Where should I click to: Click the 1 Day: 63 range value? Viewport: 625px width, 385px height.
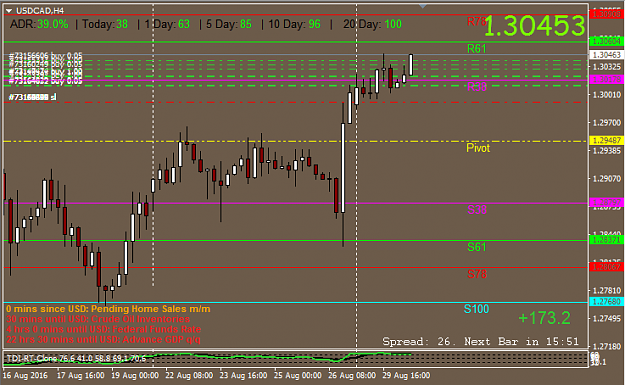(167, 24)
